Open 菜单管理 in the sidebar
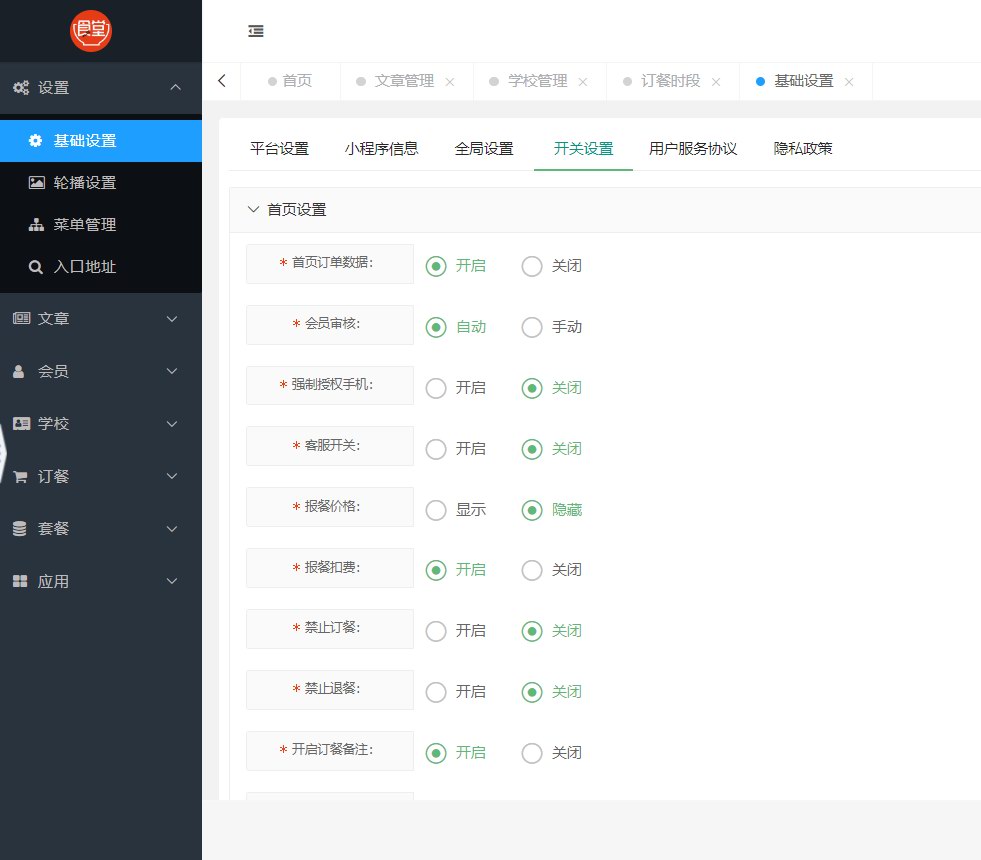This screenshot has width=981, height=860. pyautogui.click(x=101, y=225)
